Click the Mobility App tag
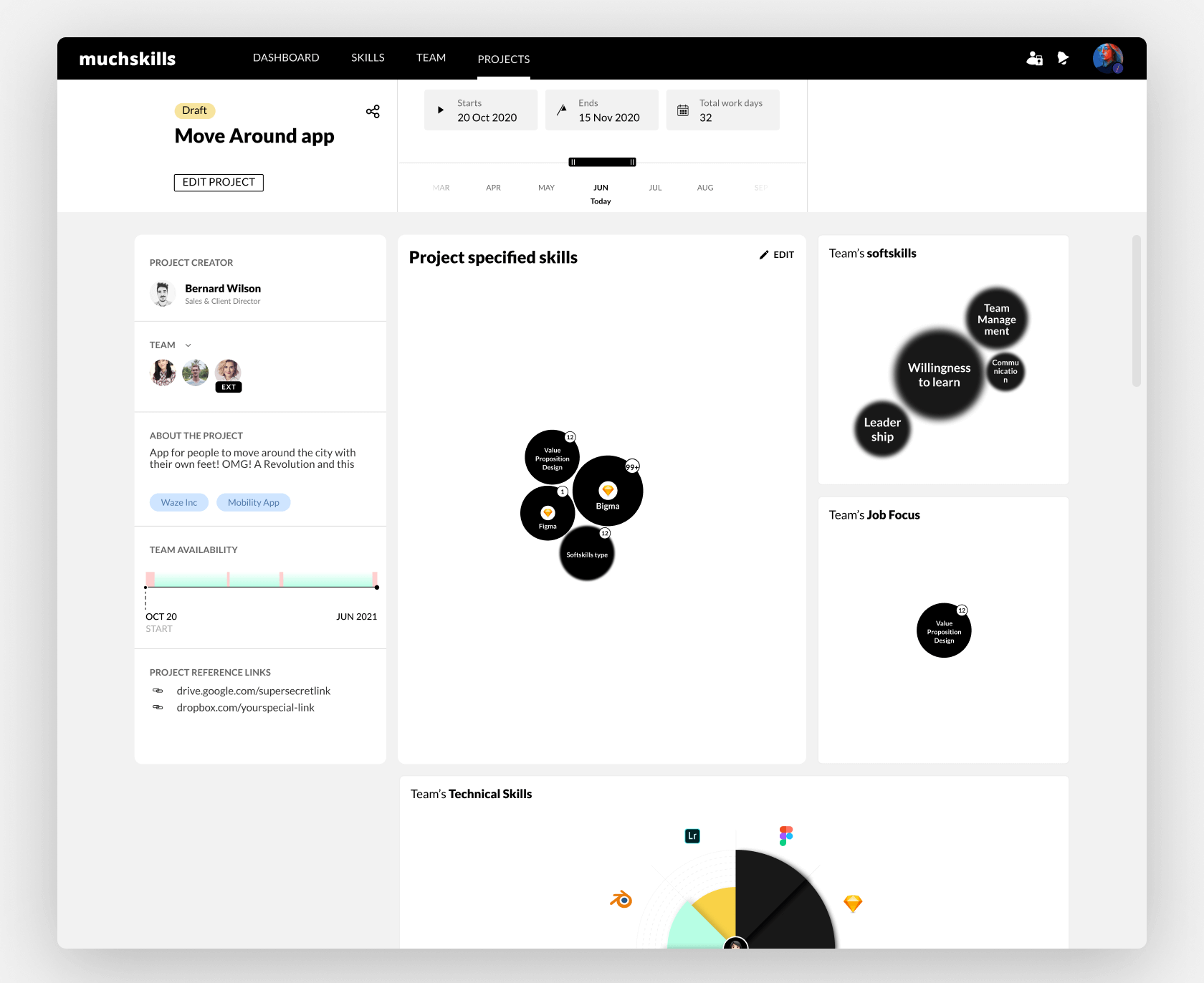This screenshot has height=983, width=1204. tap(254, 502)
